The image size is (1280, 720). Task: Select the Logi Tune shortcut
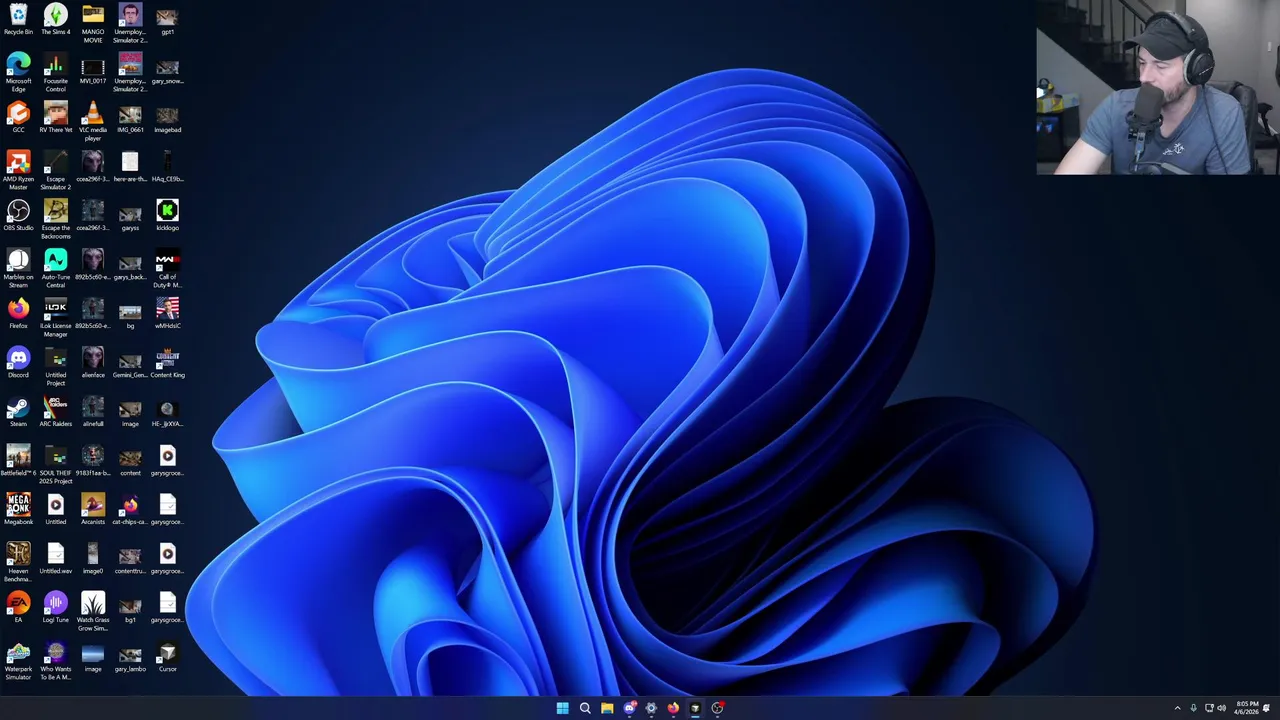pyautogui.click(x=55, y=608)
